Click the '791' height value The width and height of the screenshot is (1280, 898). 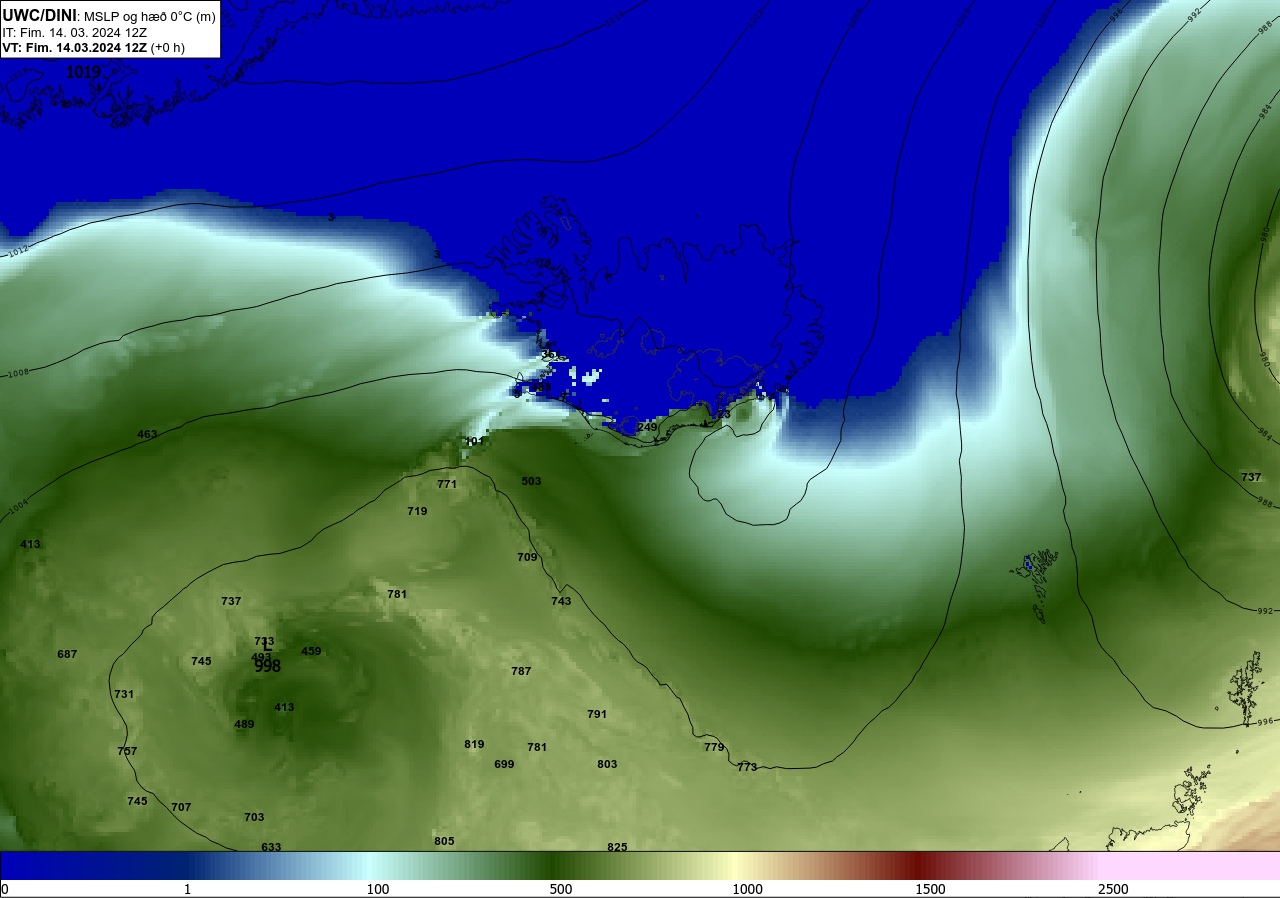pos(597,714)
